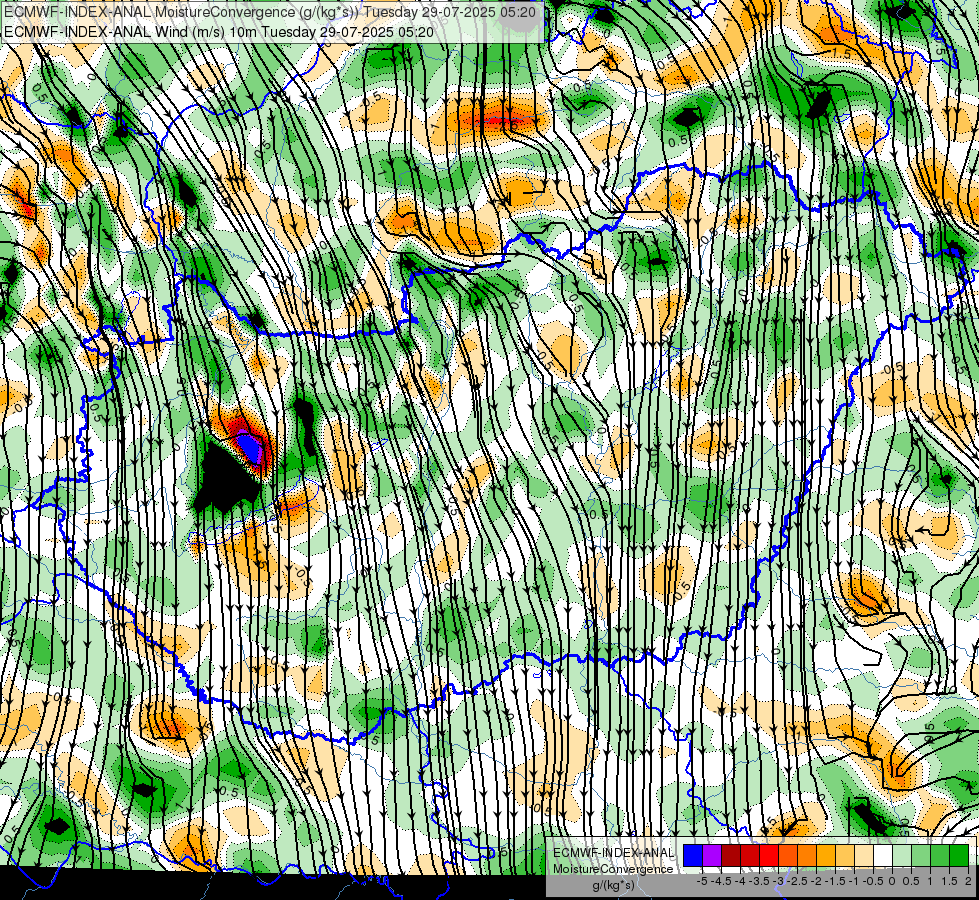
Task: Select the darkest green legend swatch
Action: 959,855
